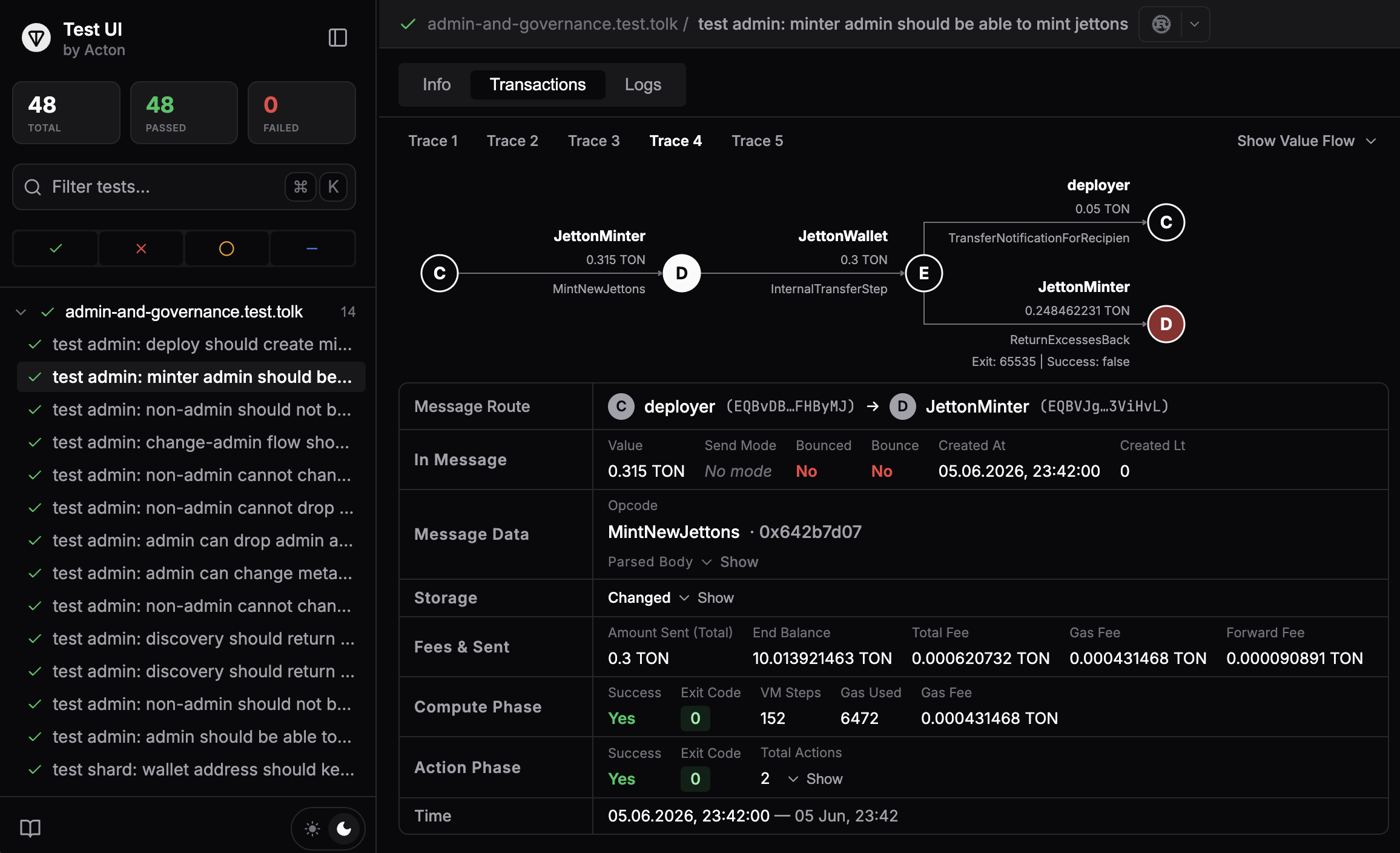Click the D JettonMinter avatar in Message Route
Viewport: 1400px width, 853px height.
[x=903, y=407]
